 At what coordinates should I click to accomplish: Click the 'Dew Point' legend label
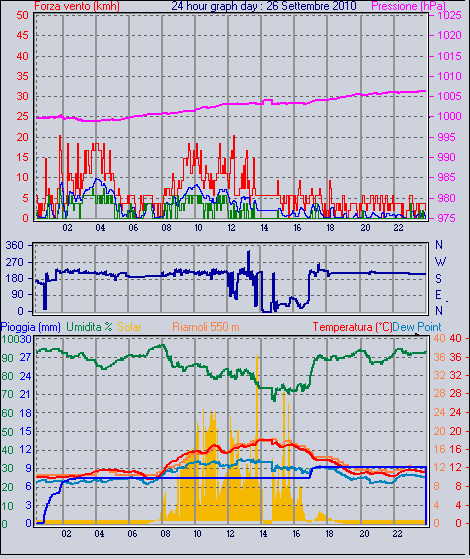tap(417, 327)
